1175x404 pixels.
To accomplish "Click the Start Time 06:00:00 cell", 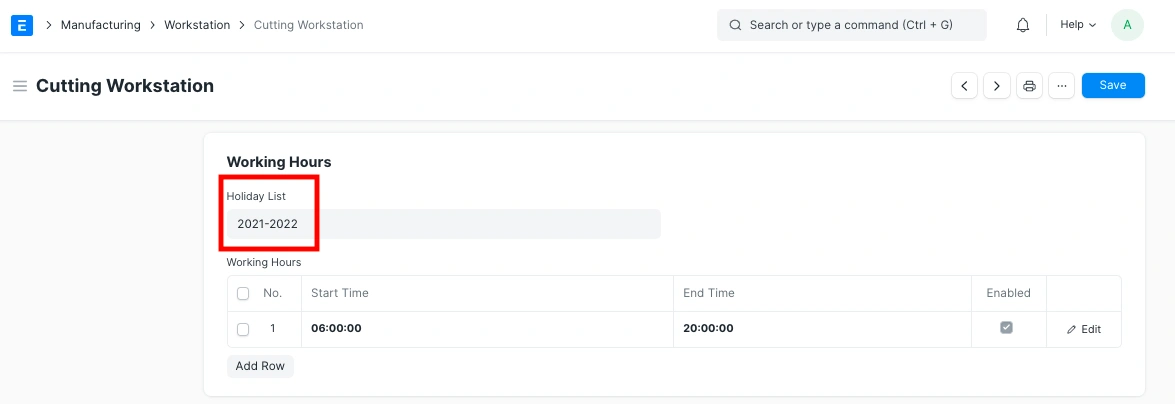I will tap(486, 329).
